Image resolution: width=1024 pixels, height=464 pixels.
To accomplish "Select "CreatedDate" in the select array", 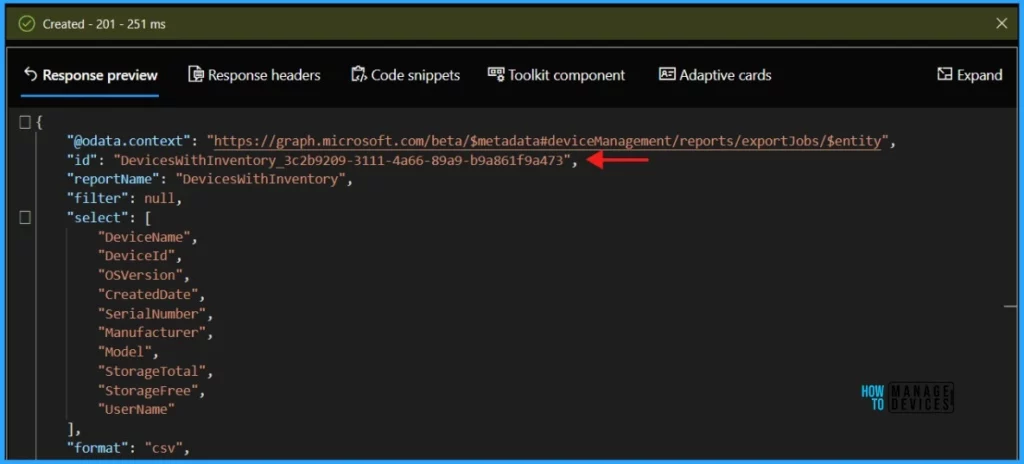I will point(148,294).
